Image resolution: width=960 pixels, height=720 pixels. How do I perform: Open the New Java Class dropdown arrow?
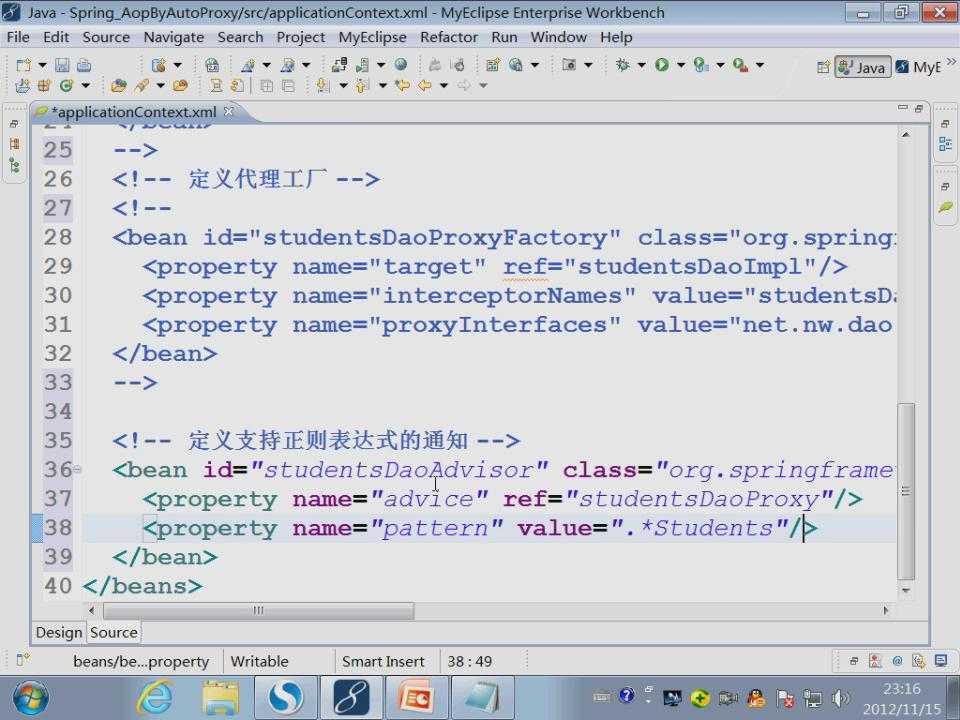pyautogui.click(x=86, y=86)
